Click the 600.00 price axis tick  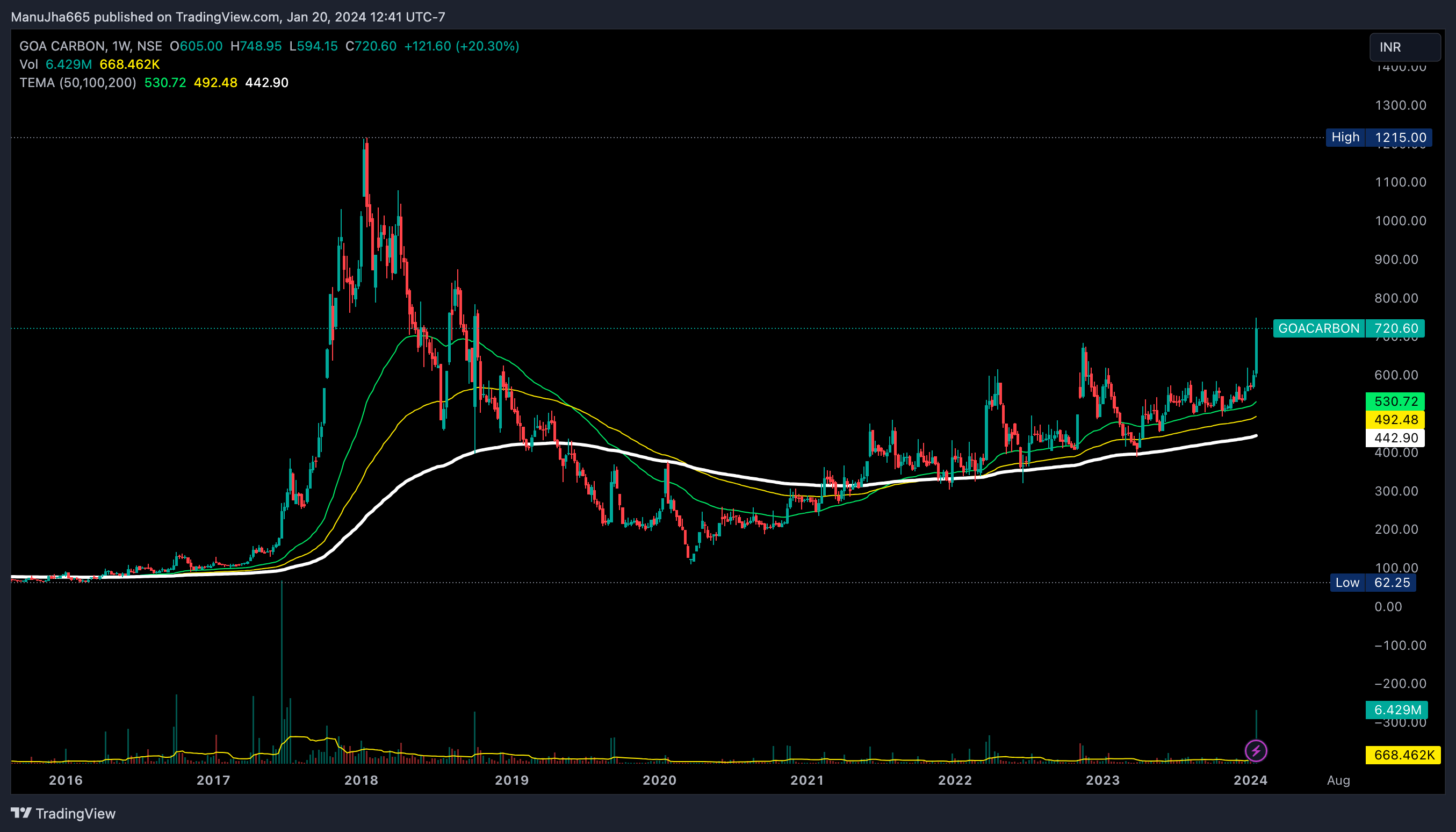click(x=1396, y=375)
